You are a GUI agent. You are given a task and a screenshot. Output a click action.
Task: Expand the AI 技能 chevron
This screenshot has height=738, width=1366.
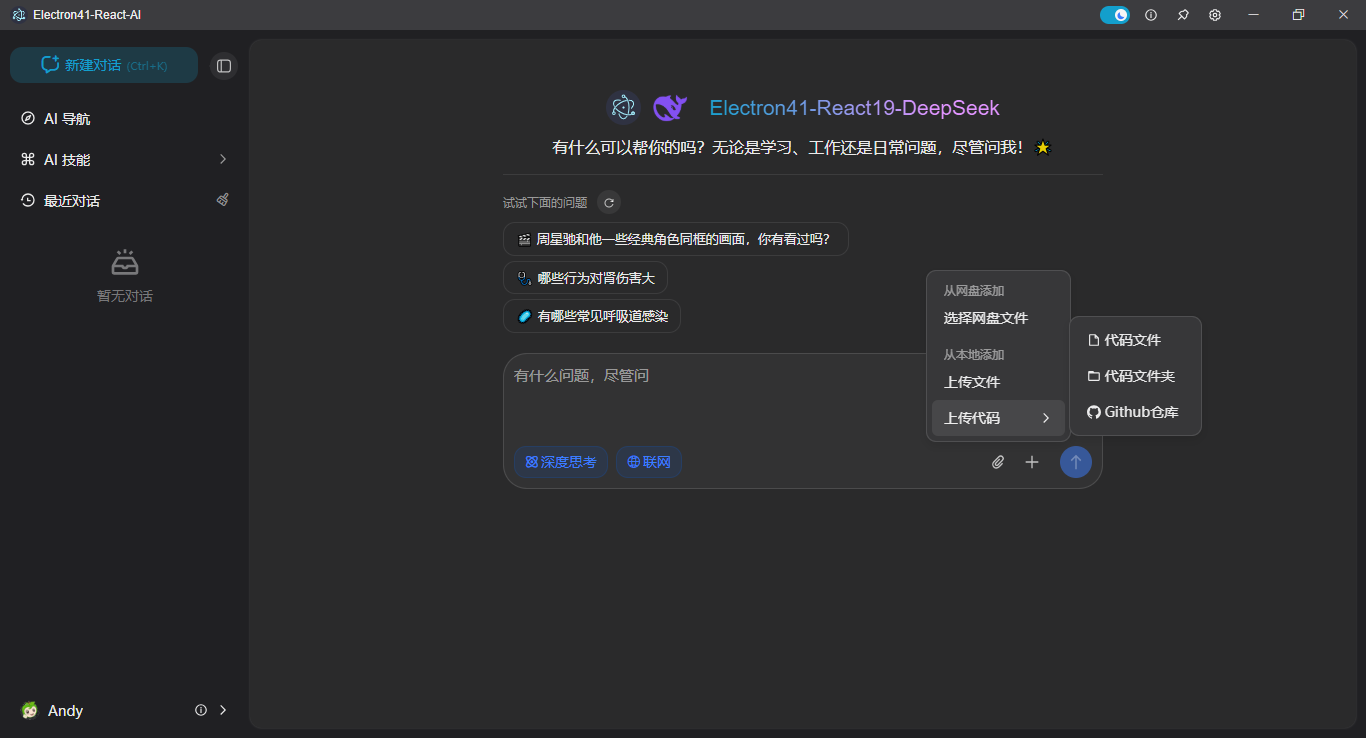tap(223, 159)
